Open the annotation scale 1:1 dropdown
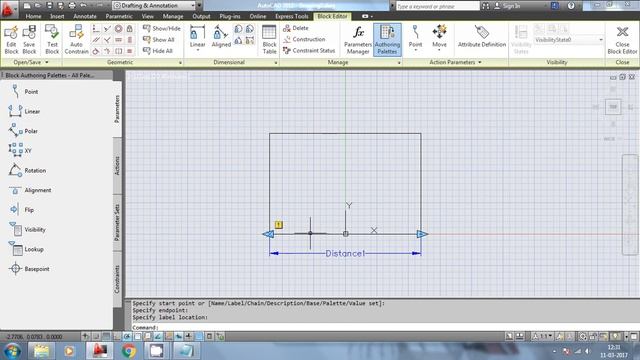 click(542, 336)
